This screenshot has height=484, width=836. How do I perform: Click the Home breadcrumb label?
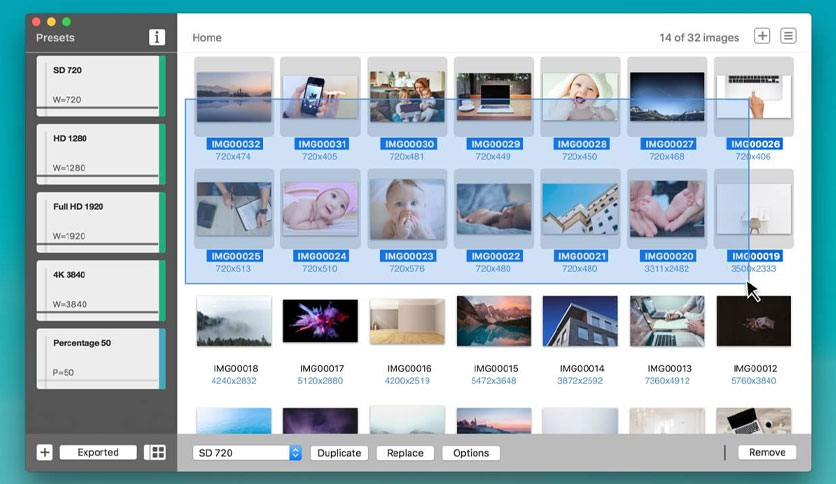pos(207,38)
